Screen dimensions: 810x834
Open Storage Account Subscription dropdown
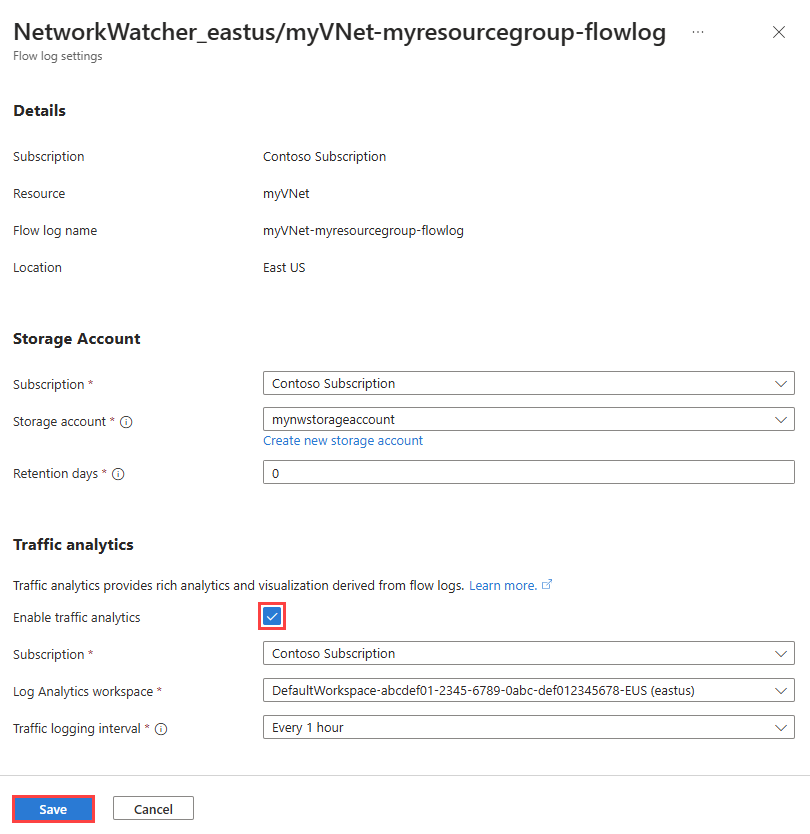click(529, 383)
